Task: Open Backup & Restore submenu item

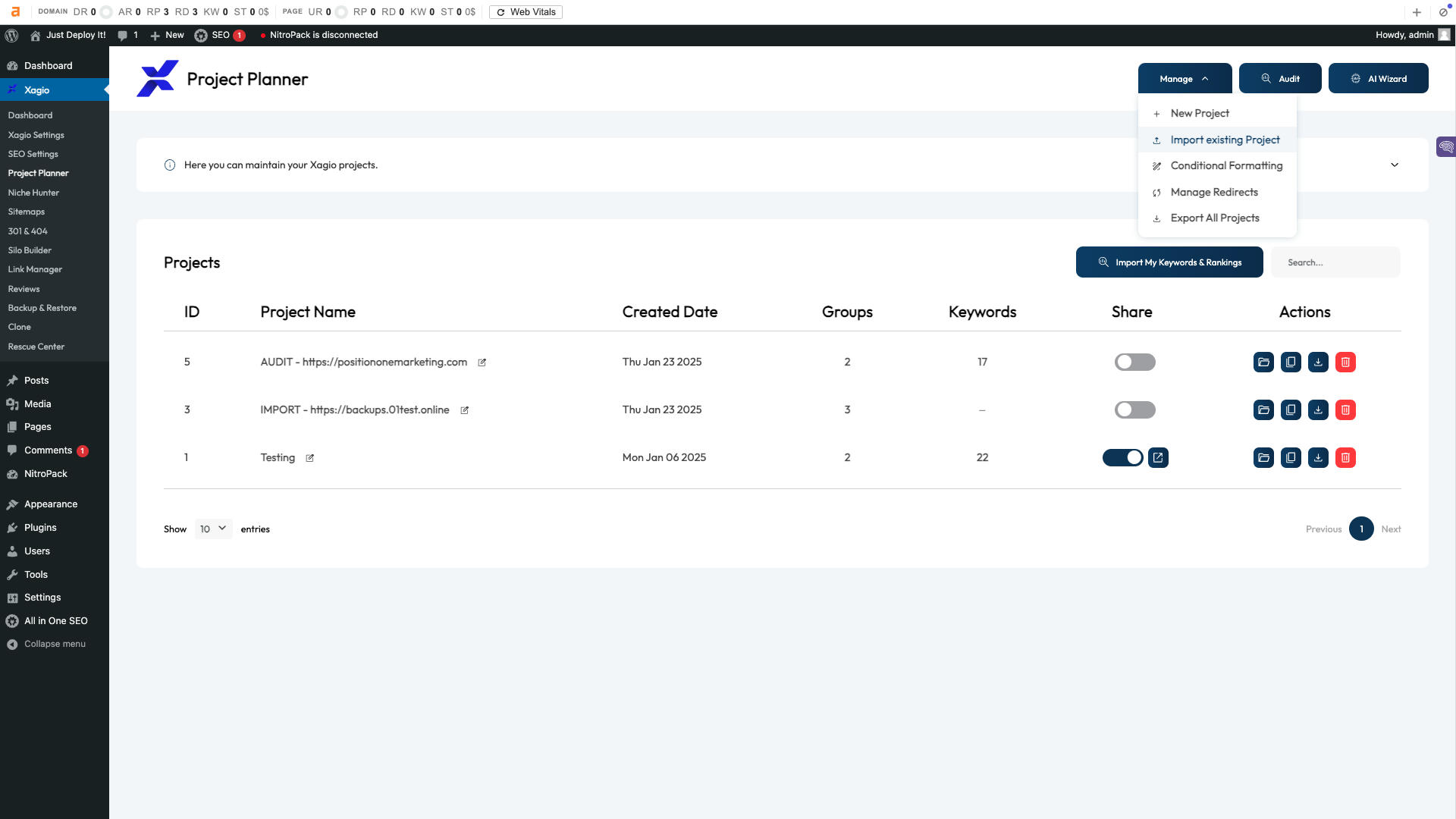Action: [42, 308]
